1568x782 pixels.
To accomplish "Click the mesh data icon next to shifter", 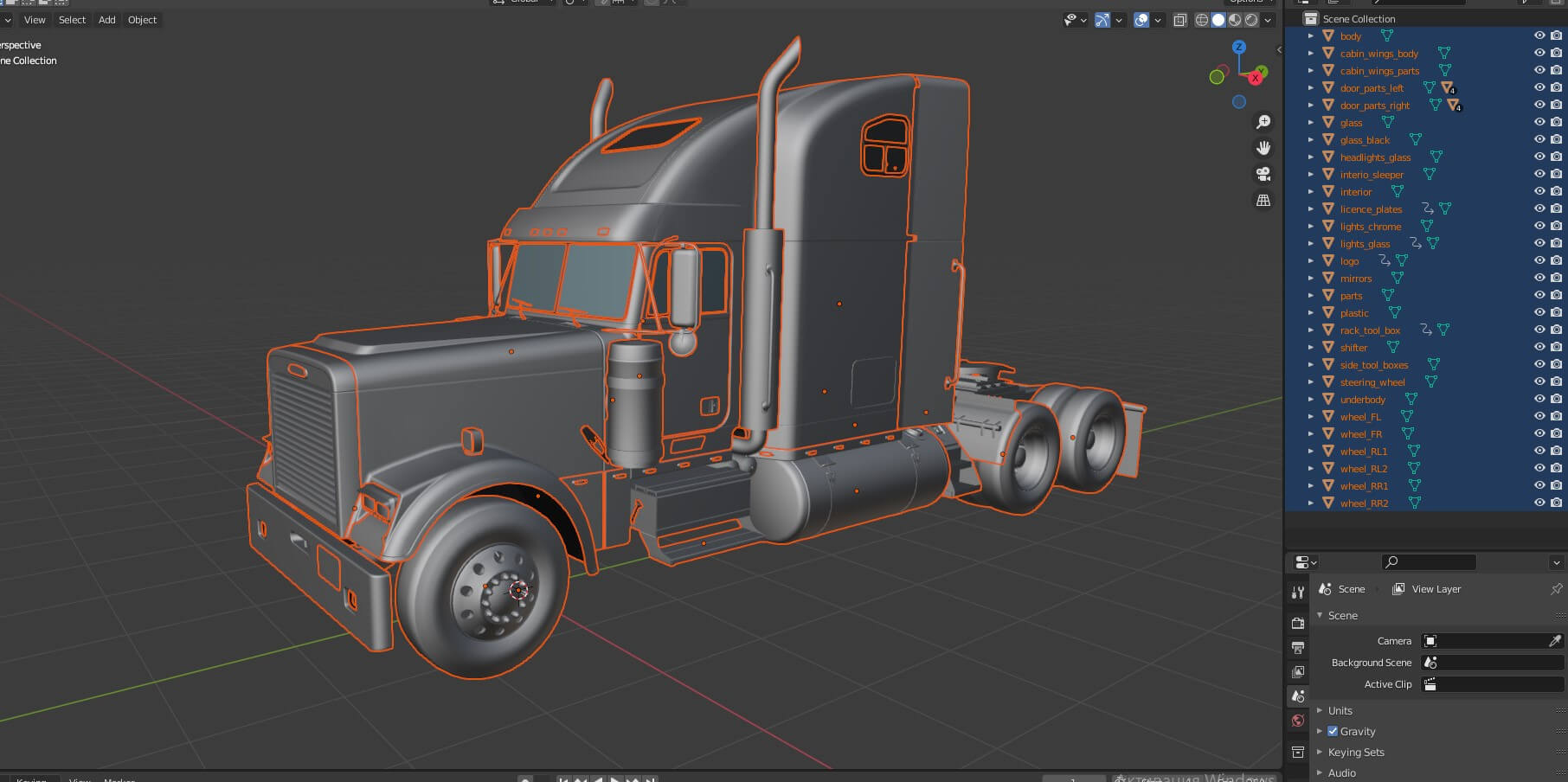I will point(1392,347).
